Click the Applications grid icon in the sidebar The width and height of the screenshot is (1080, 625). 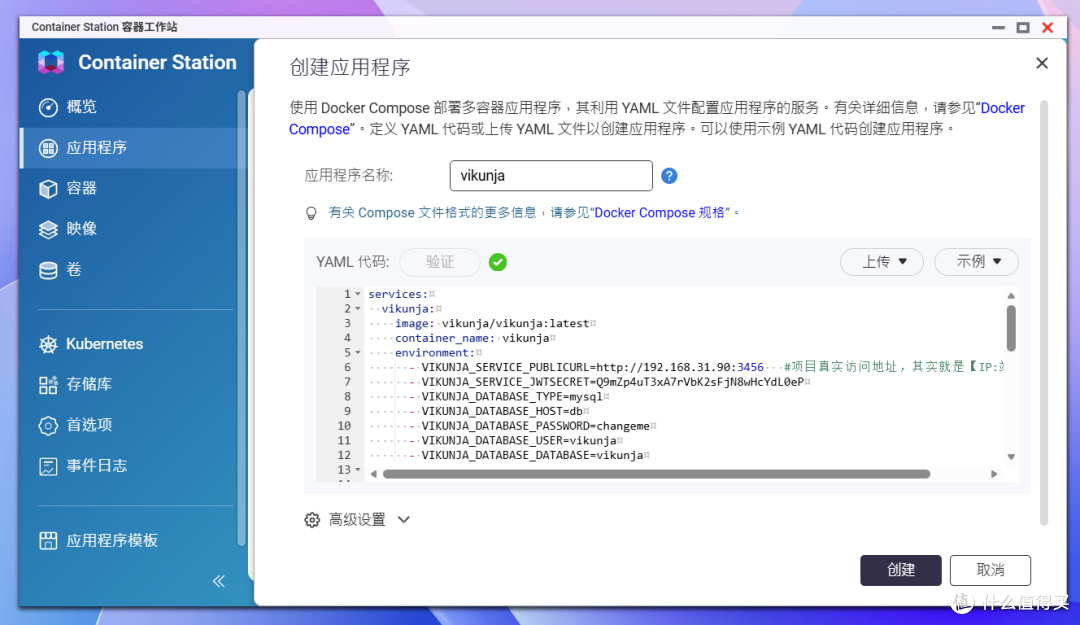tap(48, 148)
